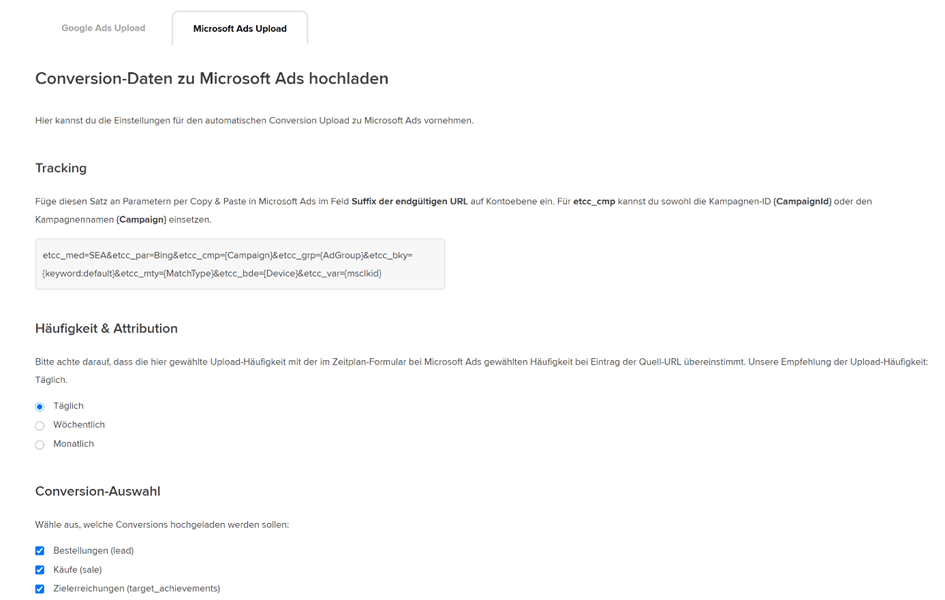Click the Häufigkeit & Attribution heading

pos(106,328)
